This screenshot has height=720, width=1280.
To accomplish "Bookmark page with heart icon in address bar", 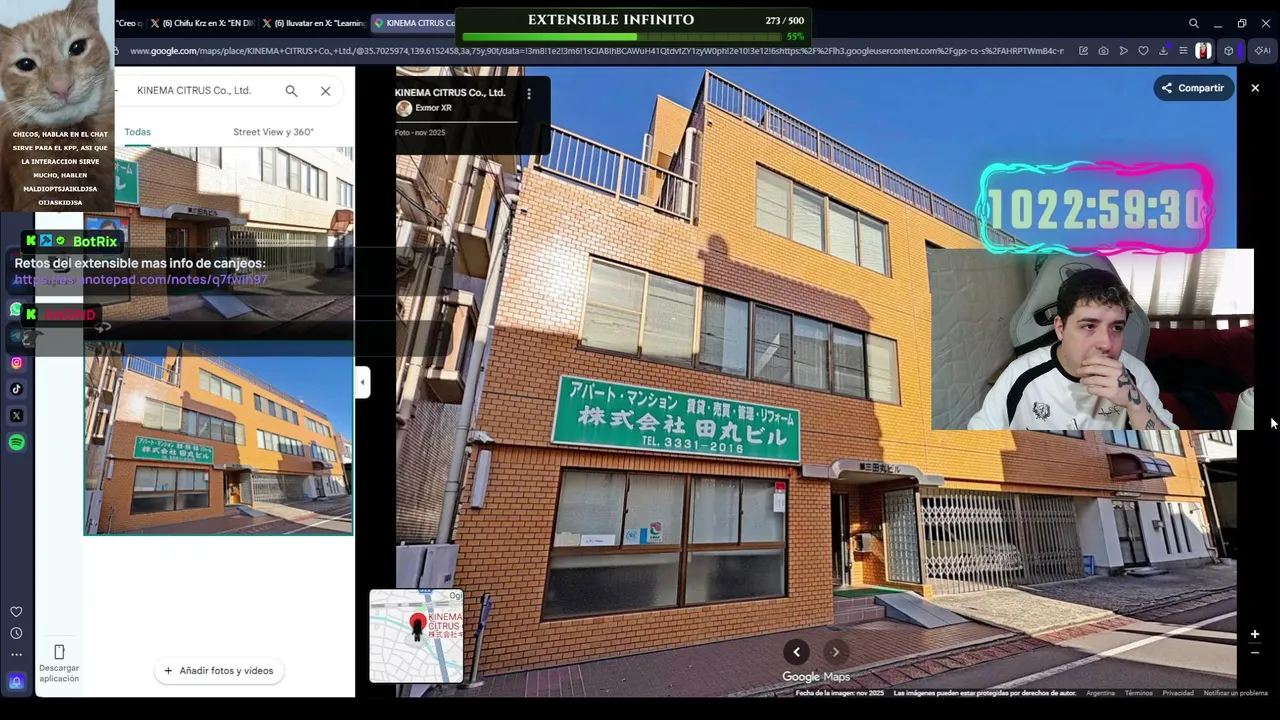I will (x=1143, y=51).
